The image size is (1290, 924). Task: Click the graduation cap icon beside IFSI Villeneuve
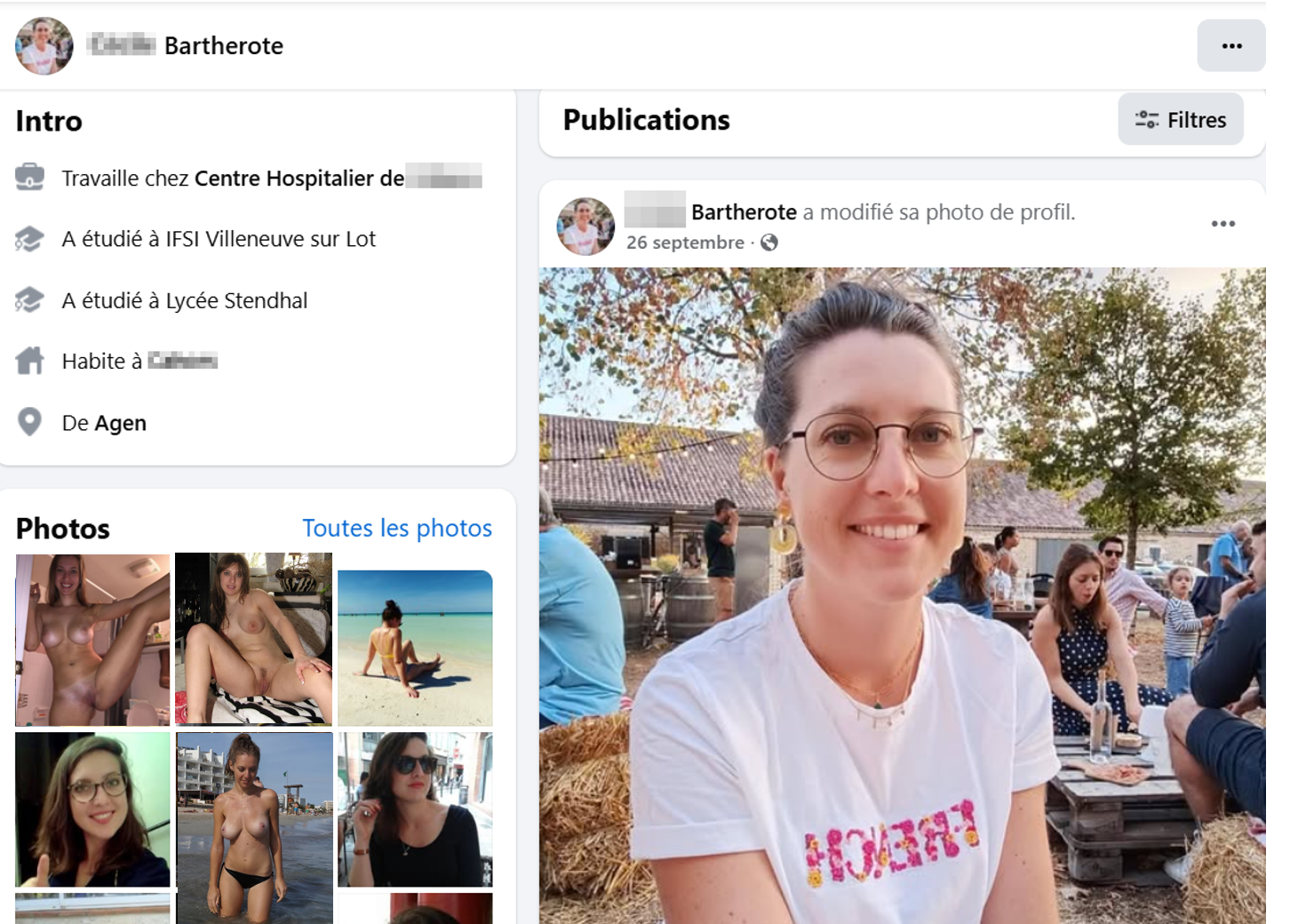[x=29, y=239]
